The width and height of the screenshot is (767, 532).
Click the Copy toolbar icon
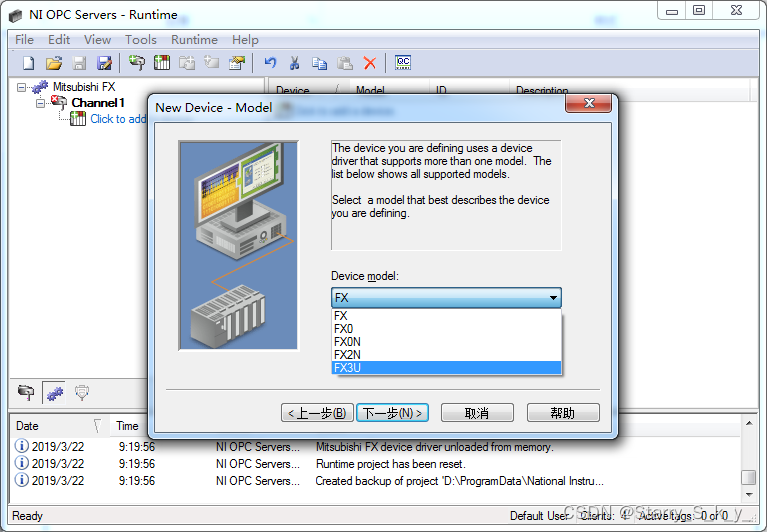(x=319, y=63)
